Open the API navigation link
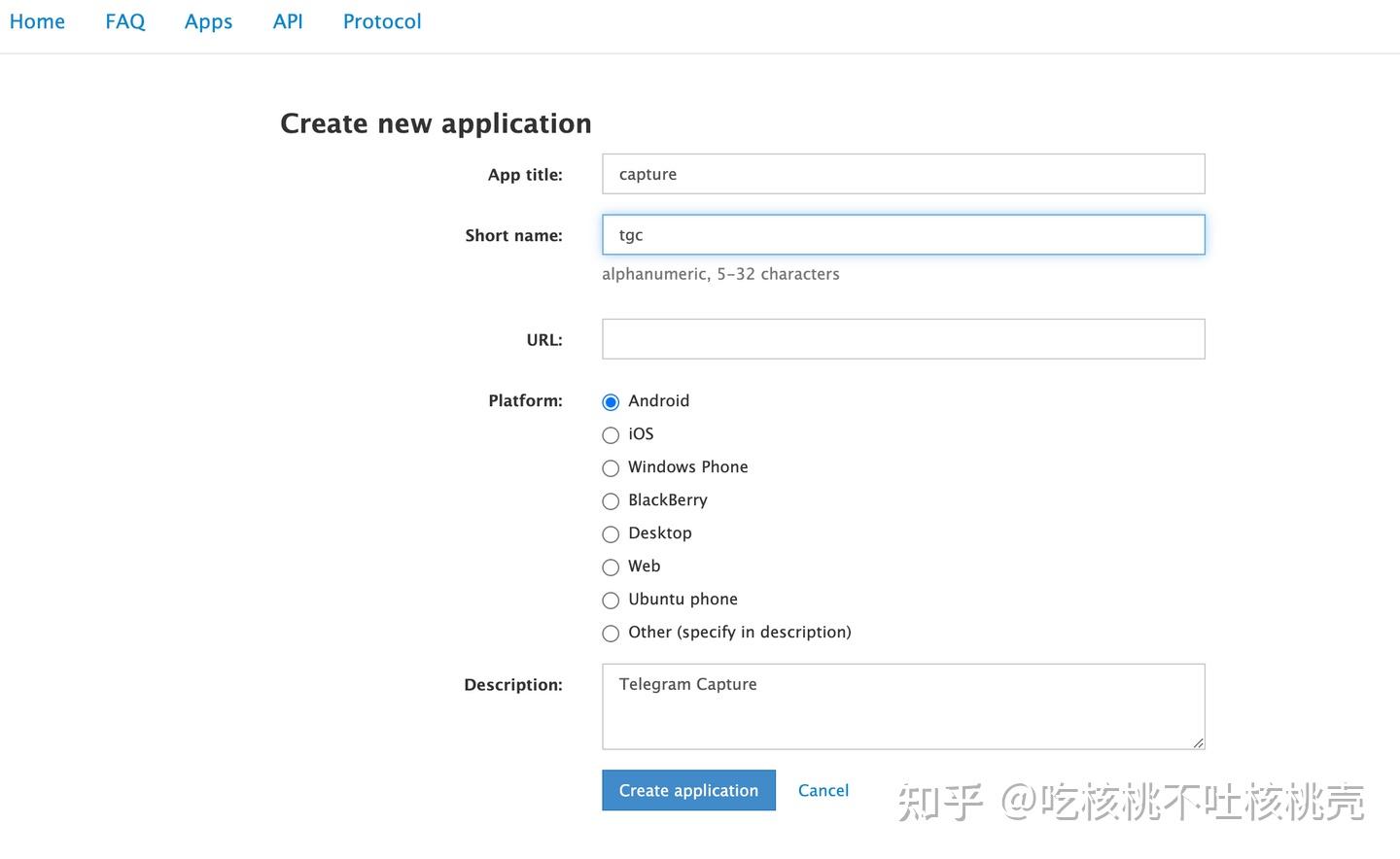This screenshot has height=859, width=1400. [288, 21]
